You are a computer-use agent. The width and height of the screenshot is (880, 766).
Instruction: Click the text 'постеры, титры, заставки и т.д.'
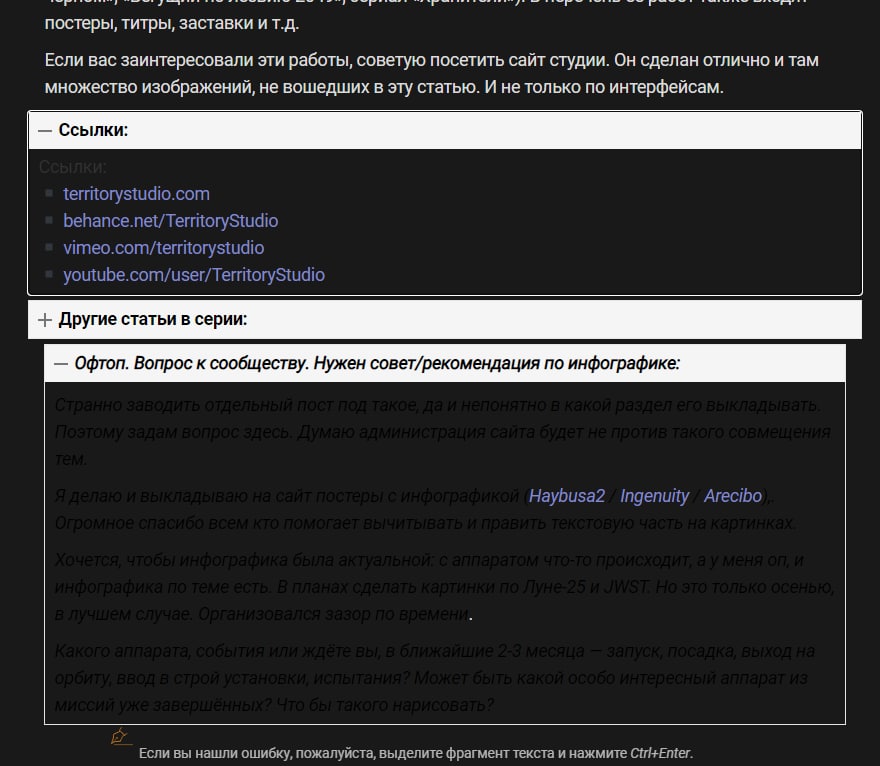click(172, 24)
